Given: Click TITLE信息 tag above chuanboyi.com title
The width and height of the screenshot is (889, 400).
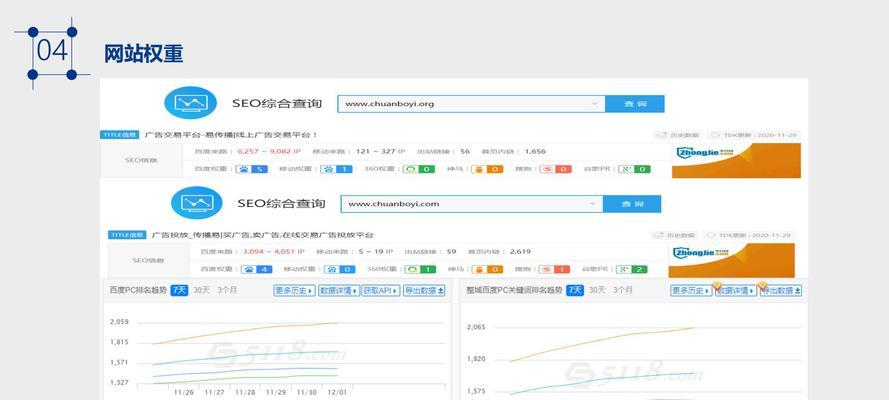Looking at the screenshot, I should tap(126, 235).
